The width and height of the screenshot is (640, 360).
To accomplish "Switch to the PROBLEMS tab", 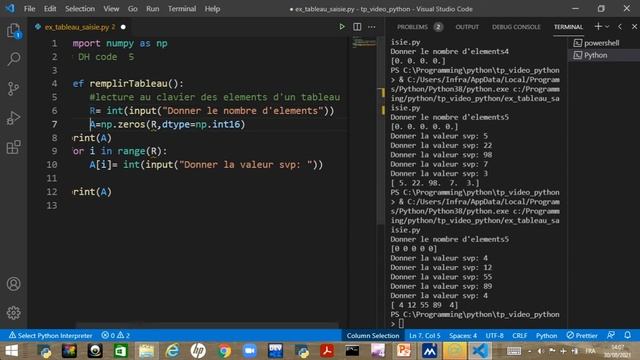I will (x=412, y=27).
